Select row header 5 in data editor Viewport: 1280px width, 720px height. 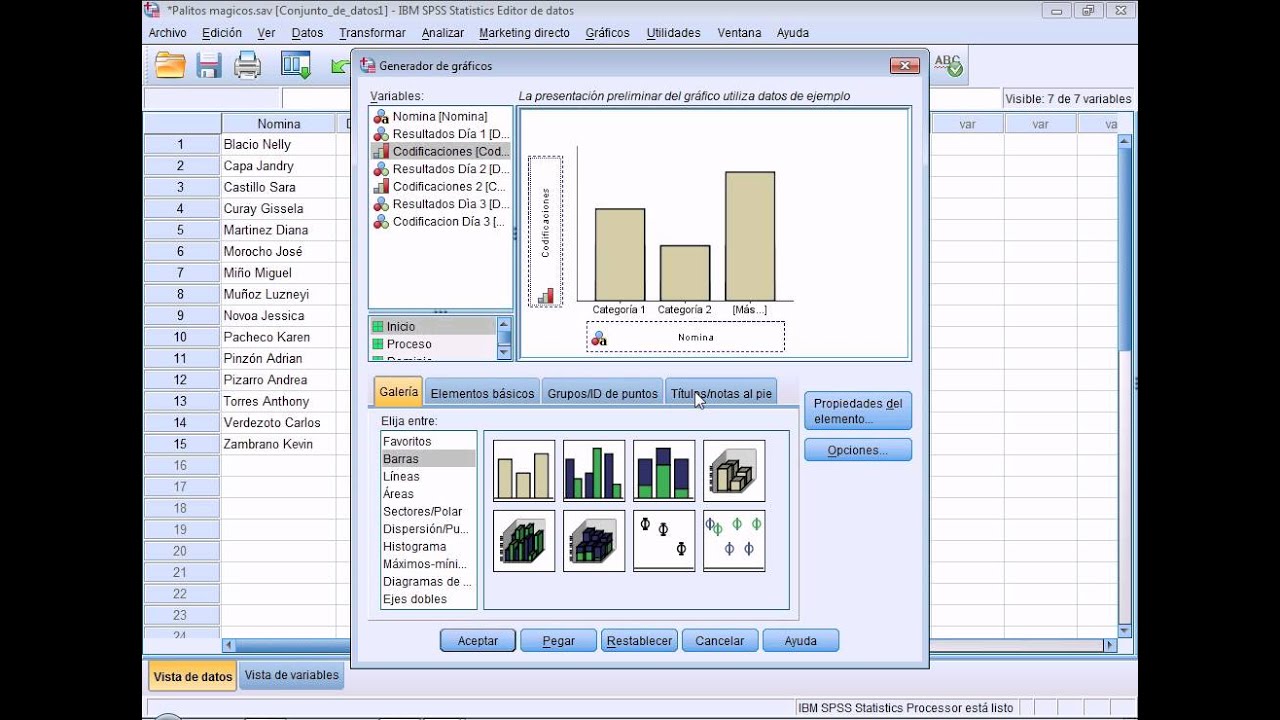[x=181, y=230]
